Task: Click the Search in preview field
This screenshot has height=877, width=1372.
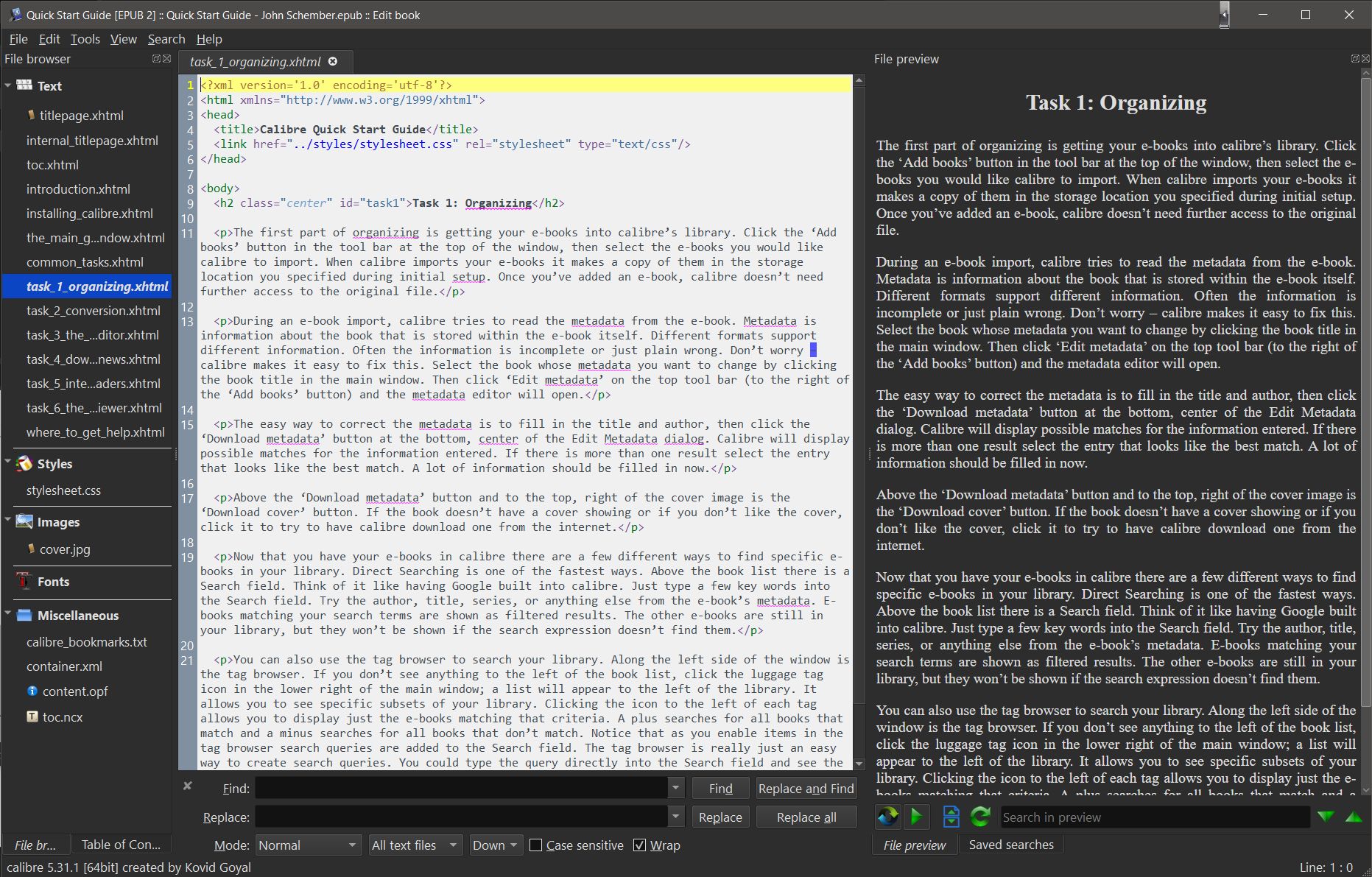Action: click(1155, 817)
